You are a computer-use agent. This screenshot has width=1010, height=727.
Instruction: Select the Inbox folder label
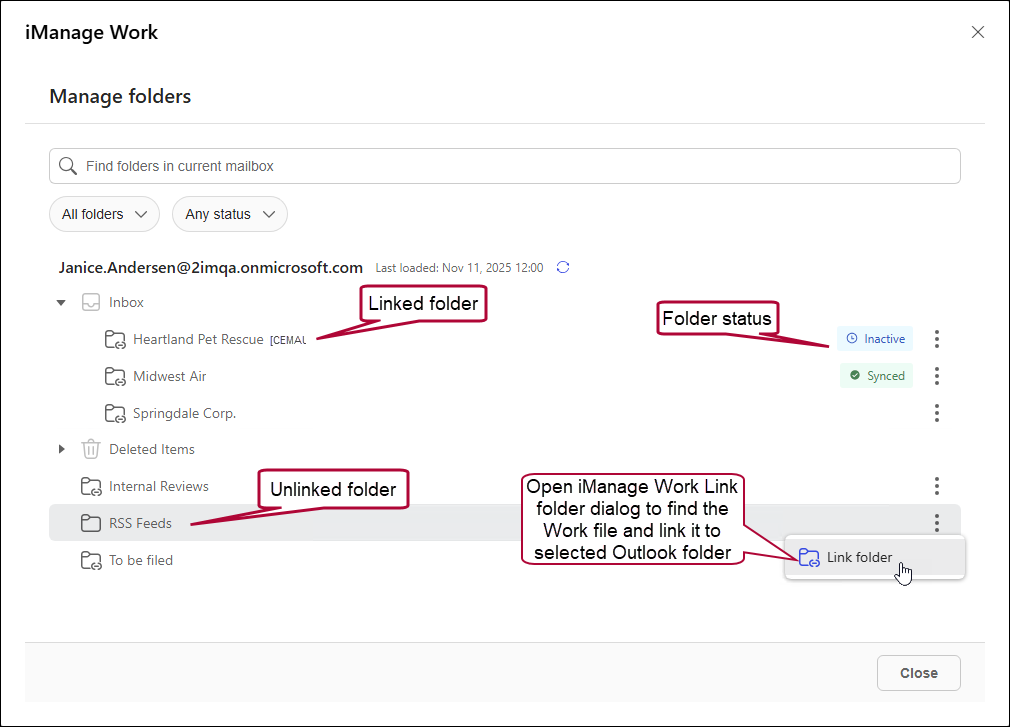pos(126,303)
